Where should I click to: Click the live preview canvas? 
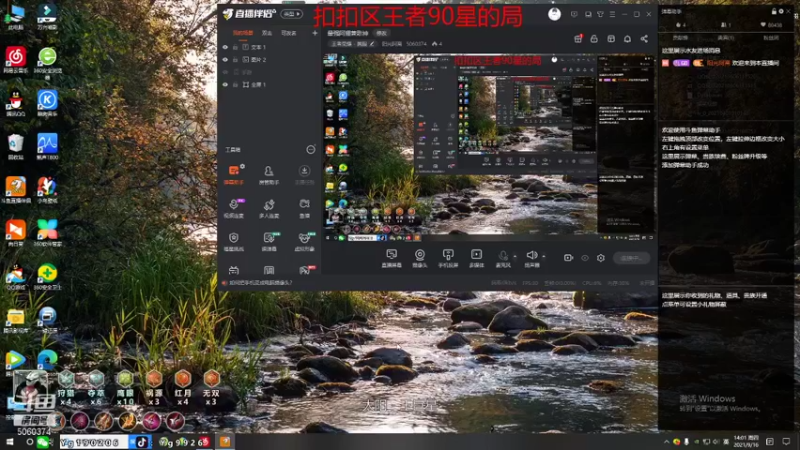tap(488, 147)
